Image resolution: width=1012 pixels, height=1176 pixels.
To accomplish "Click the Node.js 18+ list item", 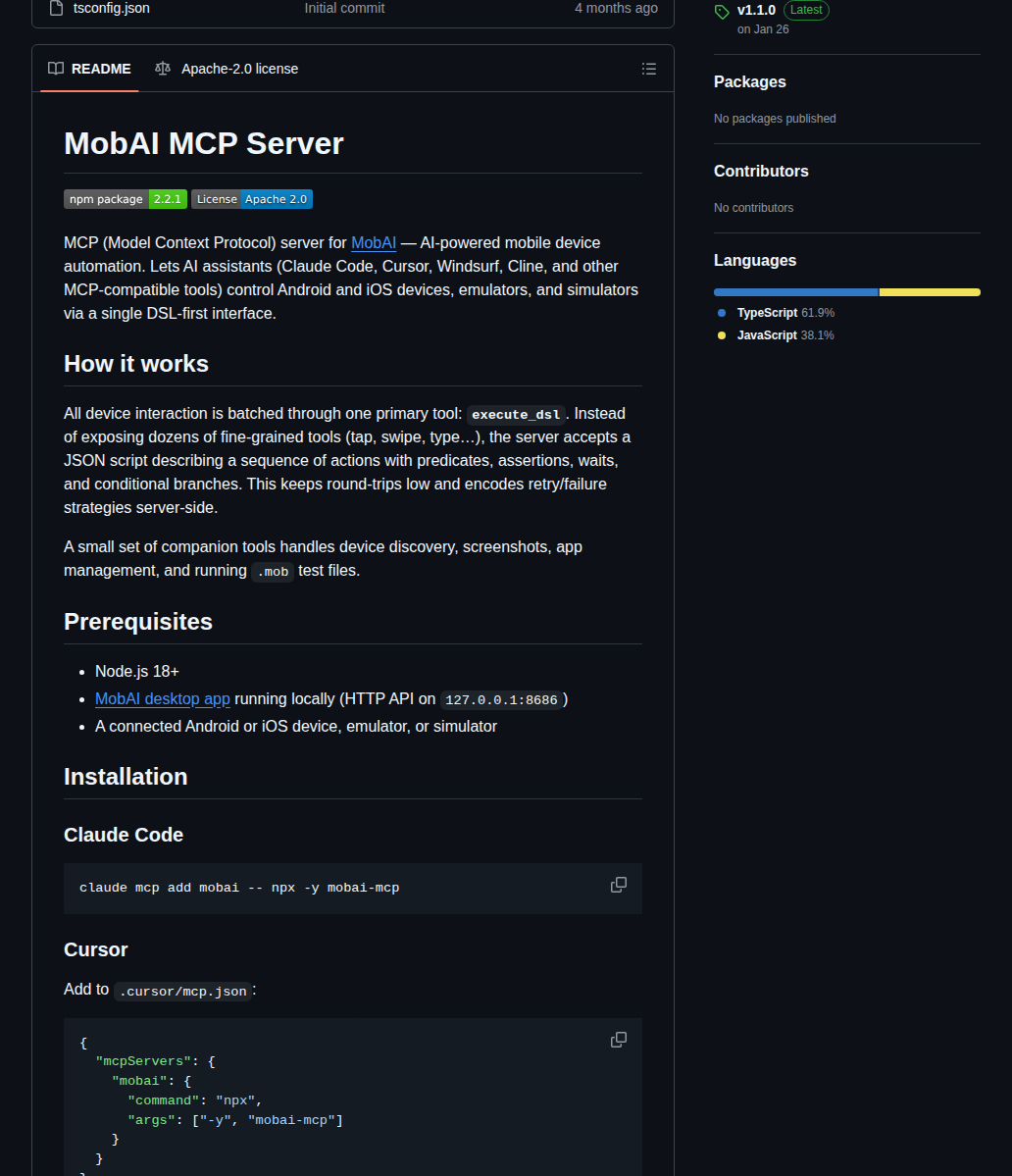I will tap(137, 671).
